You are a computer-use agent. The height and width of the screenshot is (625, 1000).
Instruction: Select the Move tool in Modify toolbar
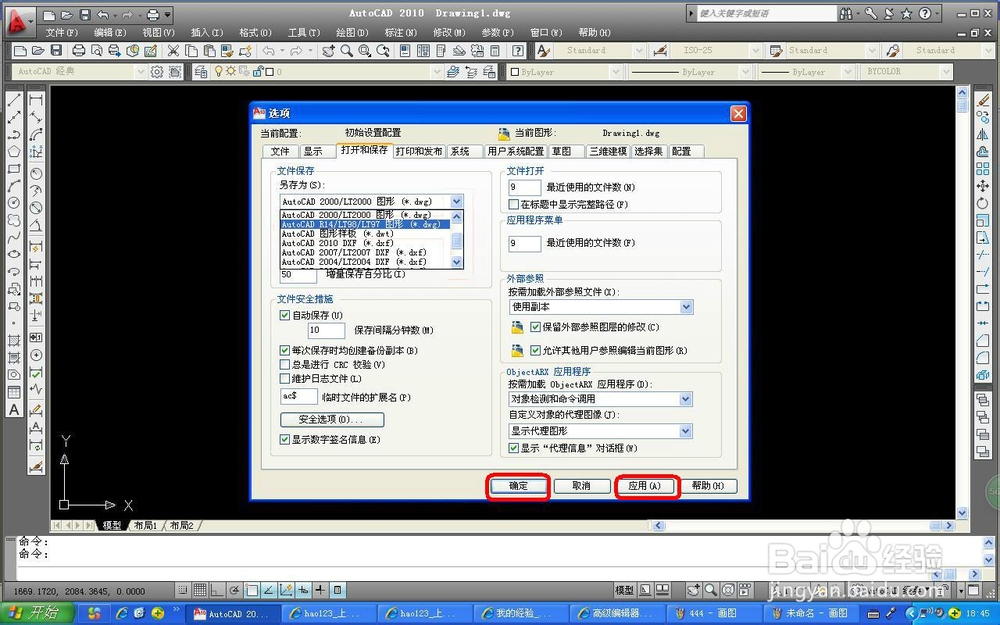pos(983,186)
